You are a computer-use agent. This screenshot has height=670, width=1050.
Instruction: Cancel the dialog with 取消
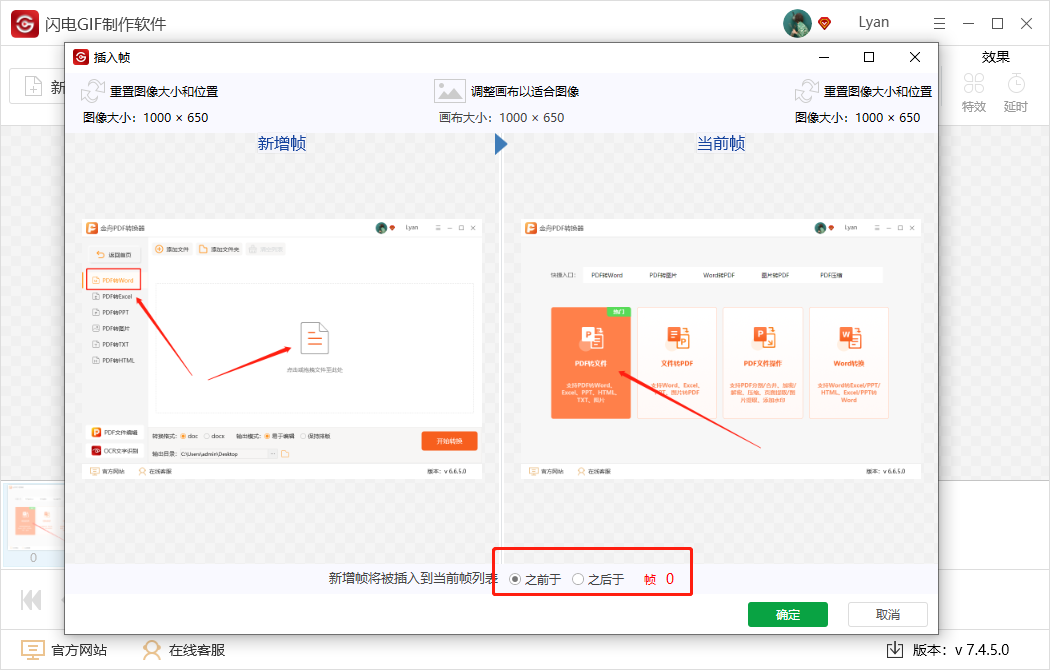pyautogui.click(x=888, y=614)
